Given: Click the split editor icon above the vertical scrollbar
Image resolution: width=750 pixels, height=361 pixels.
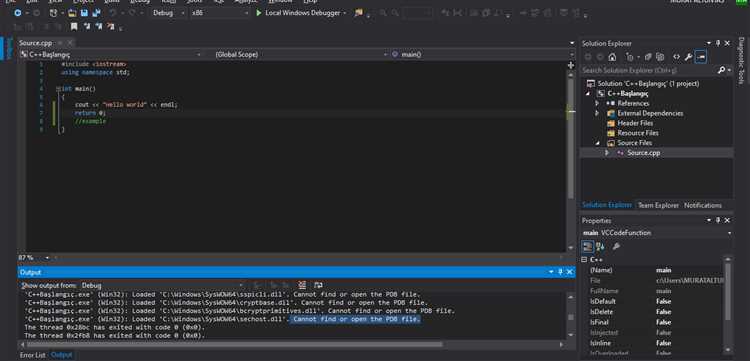Looking at the screenshot, I should [x=571, y=65].
